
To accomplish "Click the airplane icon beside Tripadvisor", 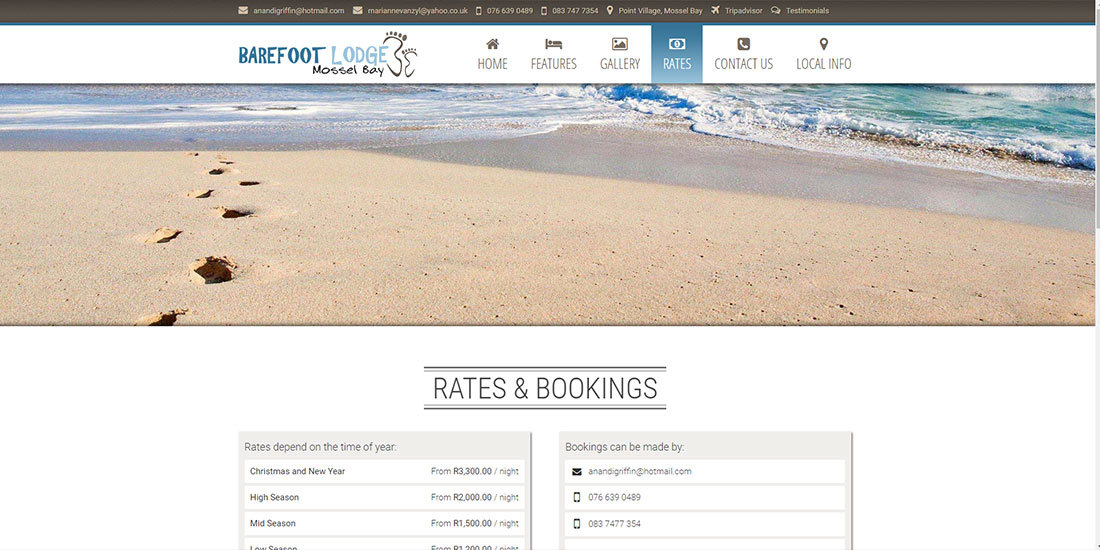I will 716,11.
